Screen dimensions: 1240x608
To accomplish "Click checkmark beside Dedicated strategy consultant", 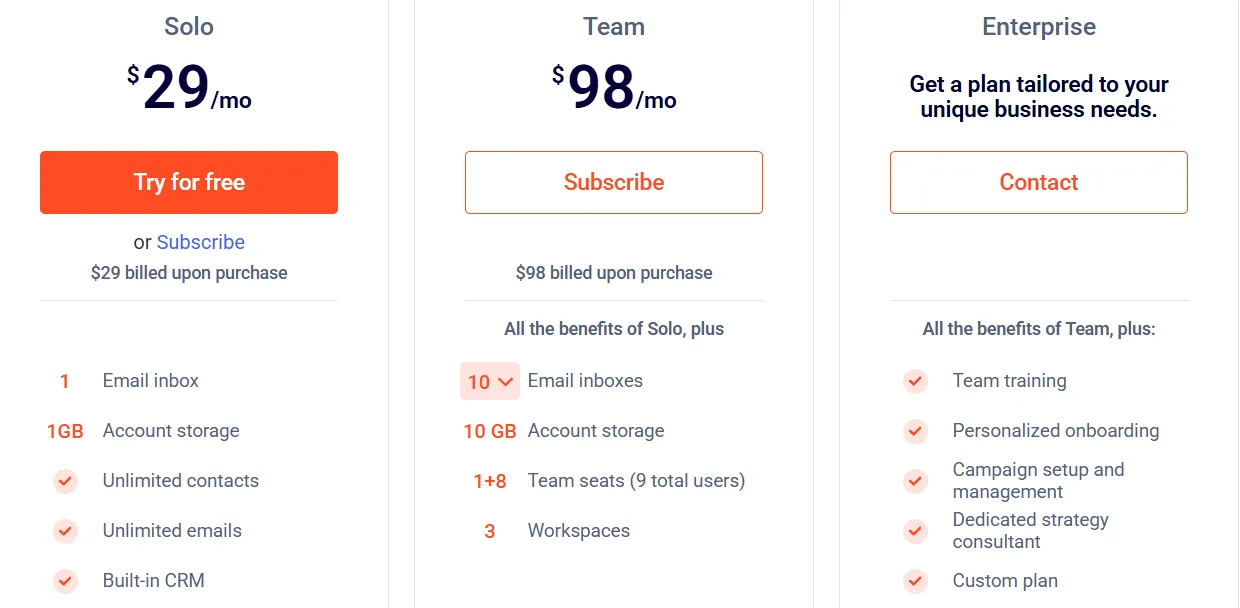I will (915, 531).
